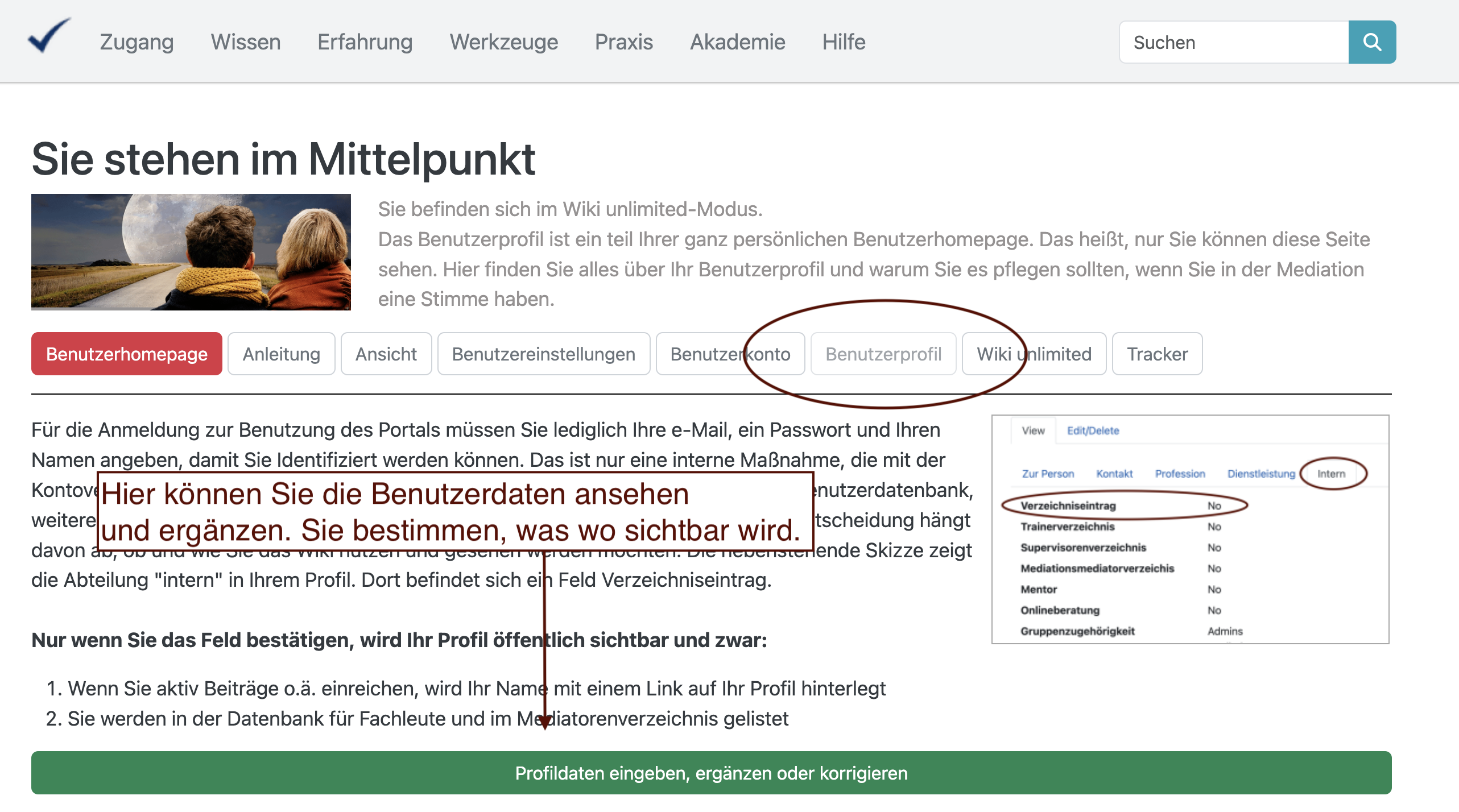This screenshot has width=1459, height=812.
Task: Open the Ansicht tab
Action: [x=386, y=354]
